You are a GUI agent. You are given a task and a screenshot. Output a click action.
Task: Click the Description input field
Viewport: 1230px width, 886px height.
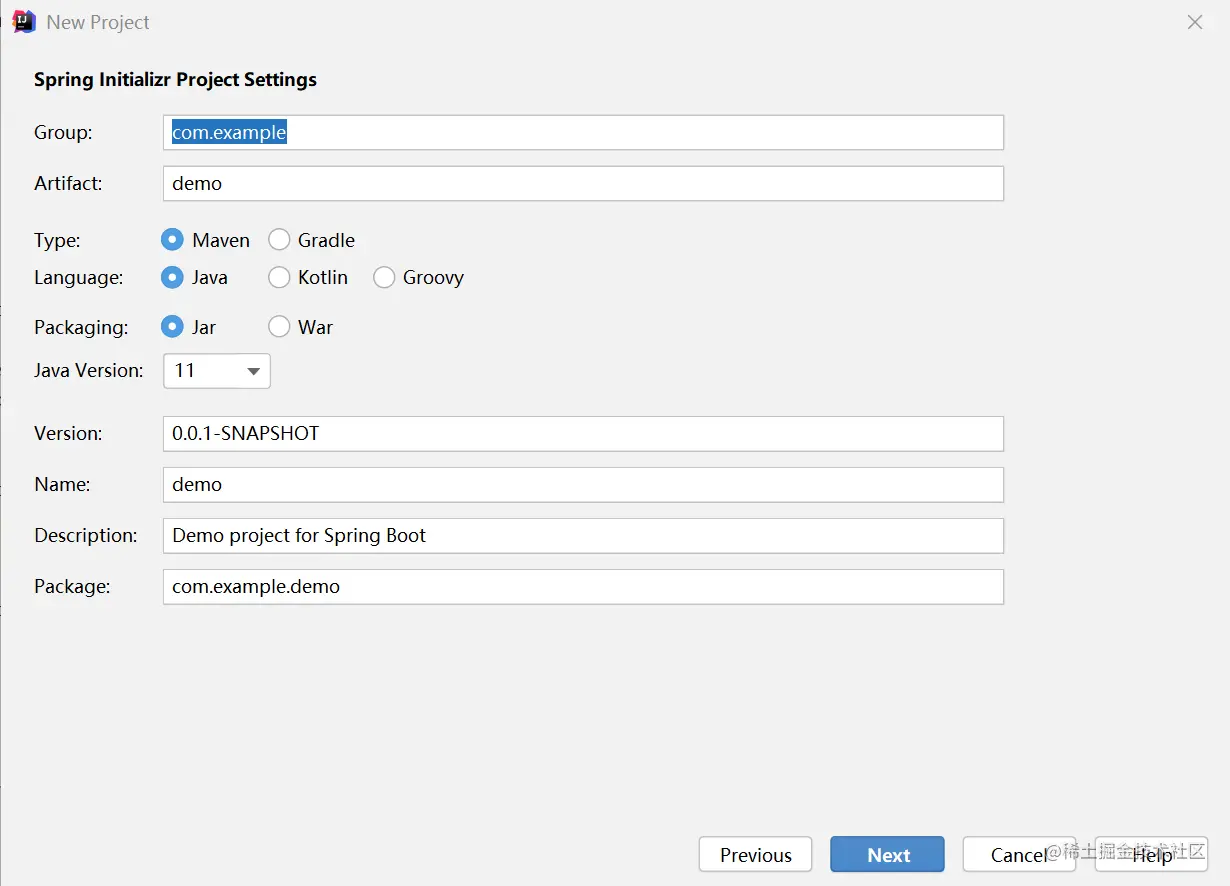(x=583, y=535)
